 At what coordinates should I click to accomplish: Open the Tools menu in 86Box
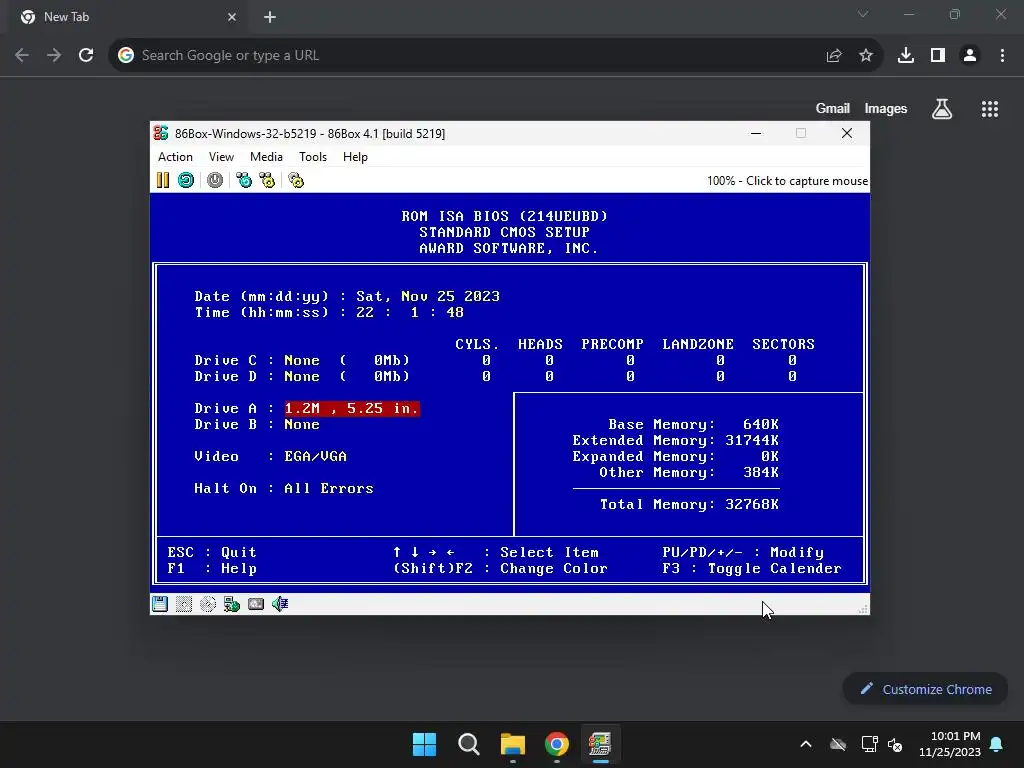pos(313,157)
